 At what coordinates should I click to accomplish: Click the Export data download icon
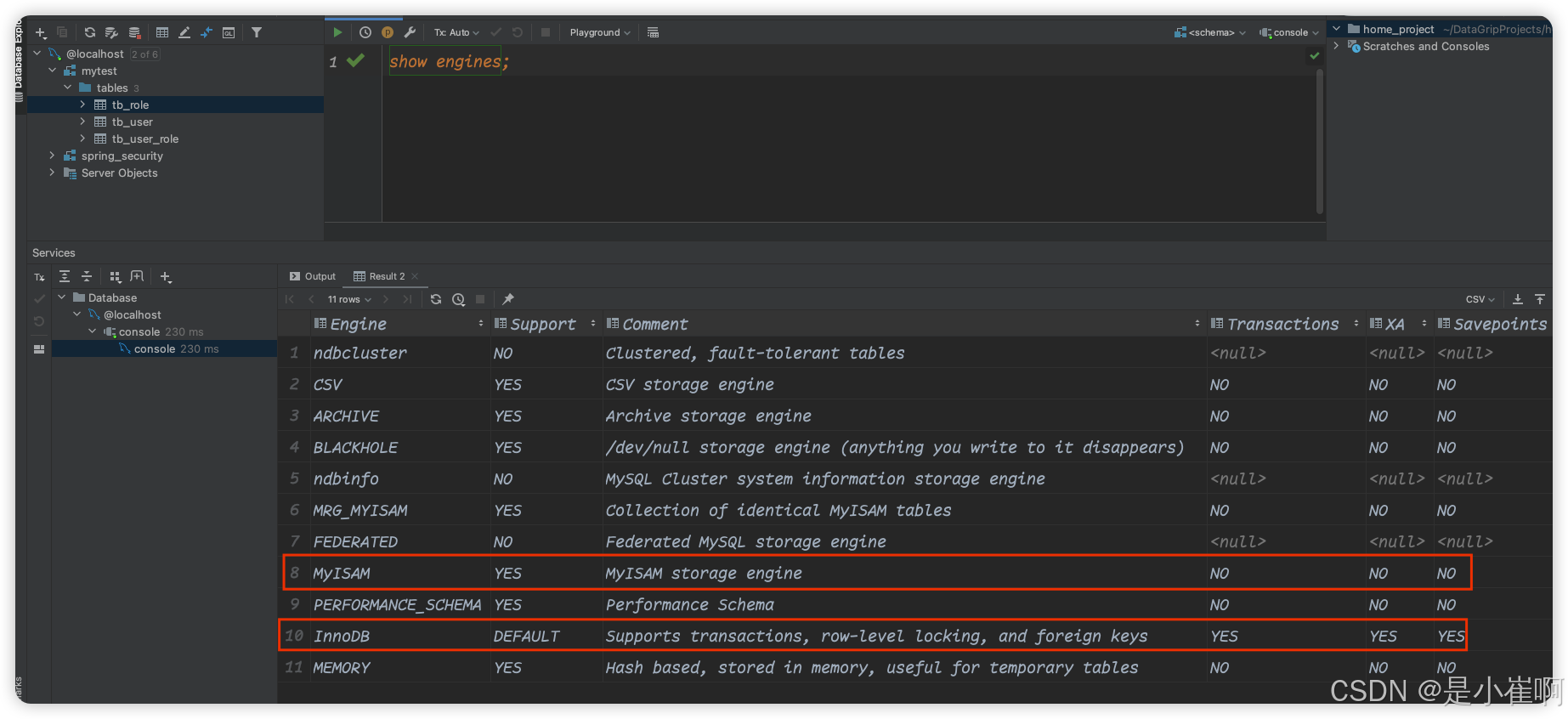click(1518, 299)
